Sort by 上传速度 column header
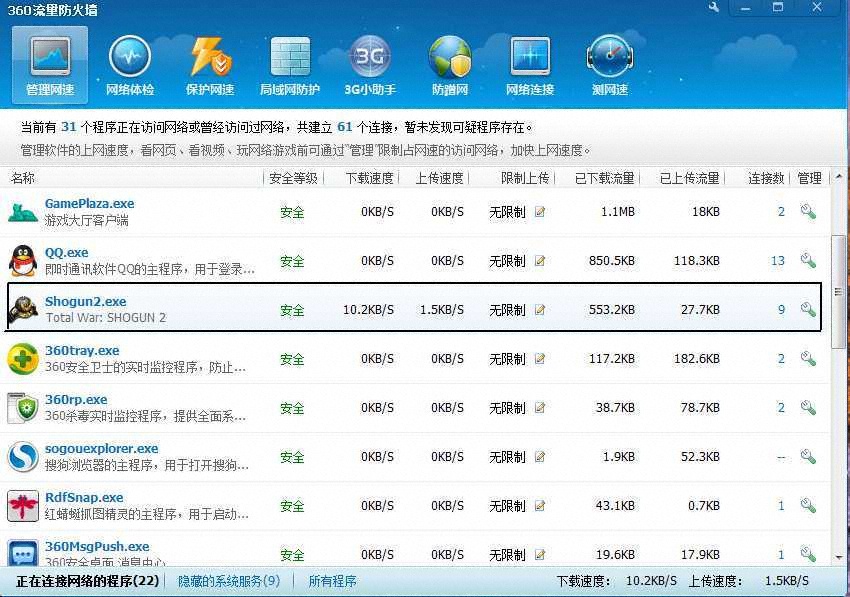This screenshot has width=850, height=597. click(440, 178)
